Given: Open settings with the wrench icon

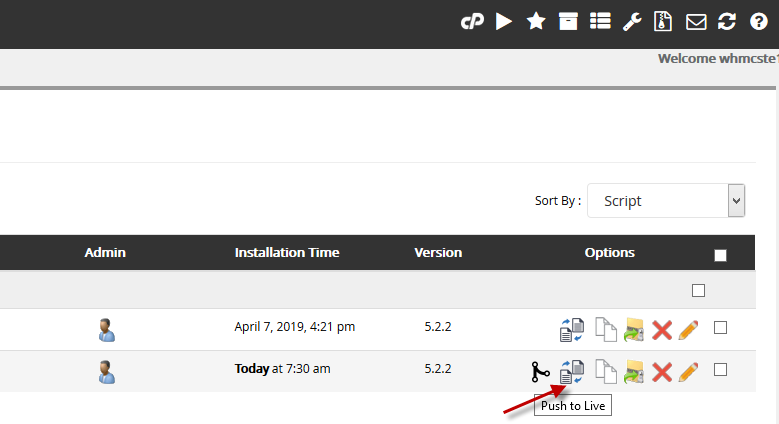Looking at the screenshot, I should [x=631, y=21].
